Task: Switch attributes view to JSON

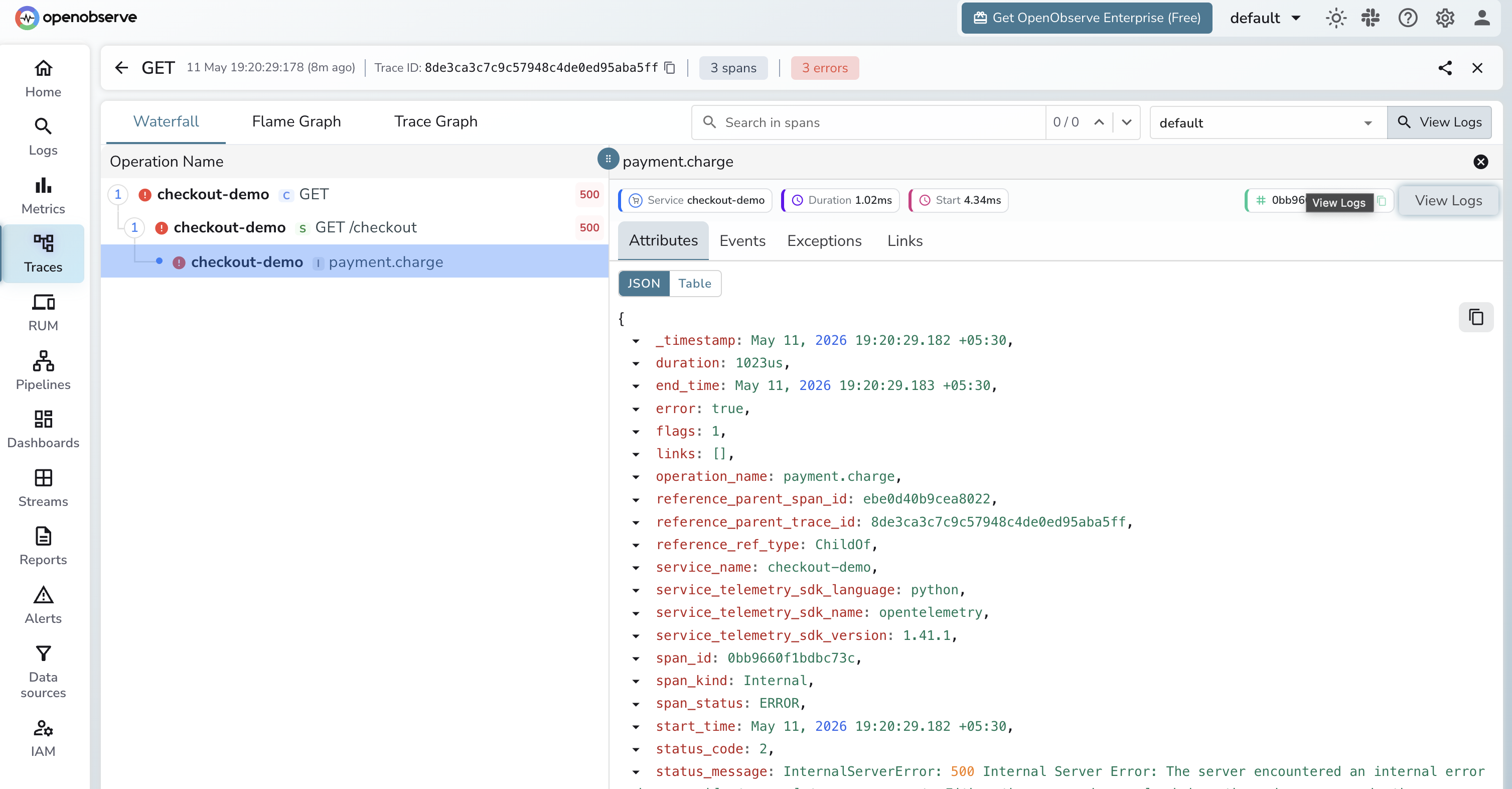Action: [x=643, y=284]
